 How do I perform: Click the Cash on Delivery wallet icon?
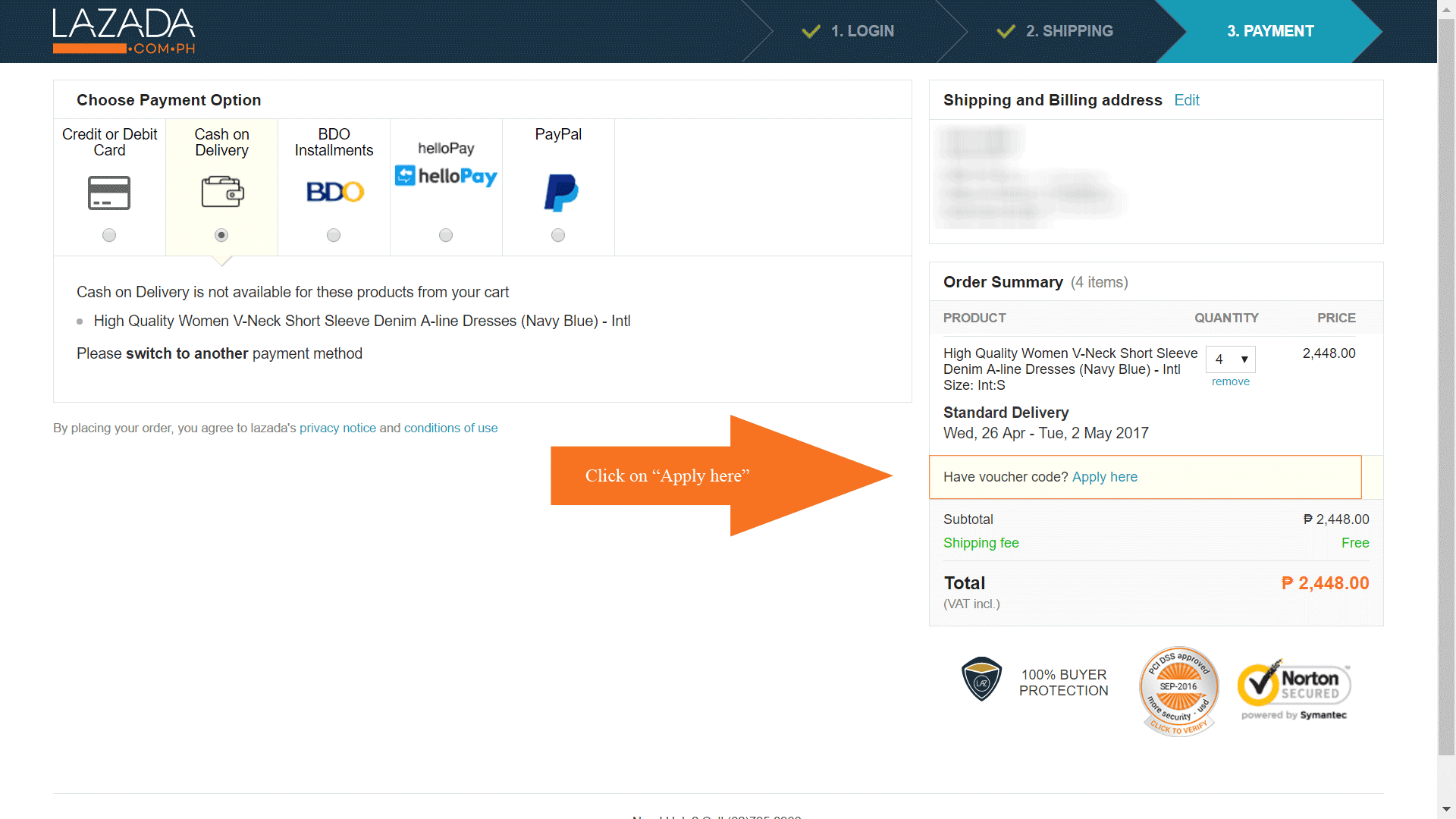221,191
